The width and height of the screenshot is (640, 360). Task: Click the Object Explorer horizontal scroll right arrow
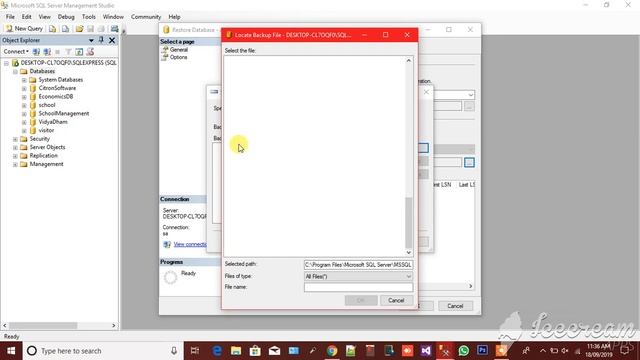click(114, 326)
